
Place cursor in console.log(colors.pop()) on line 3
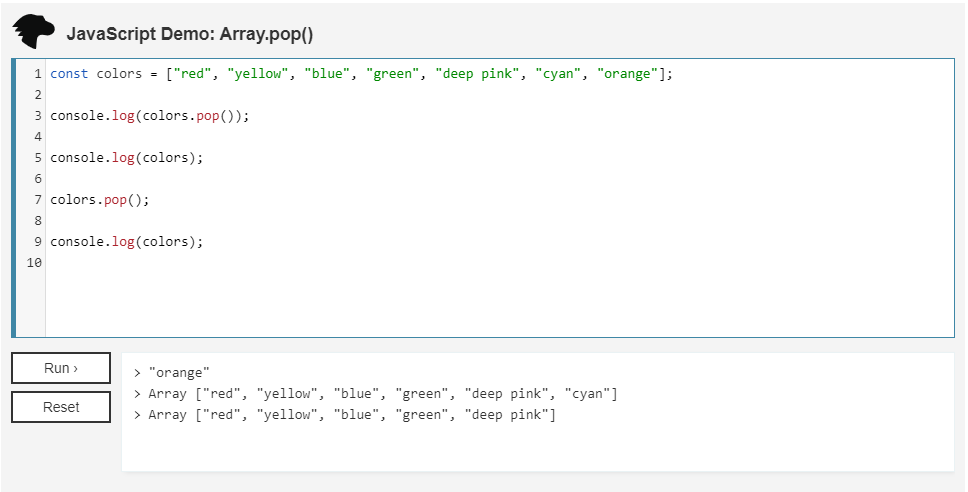tap(149, 116)
